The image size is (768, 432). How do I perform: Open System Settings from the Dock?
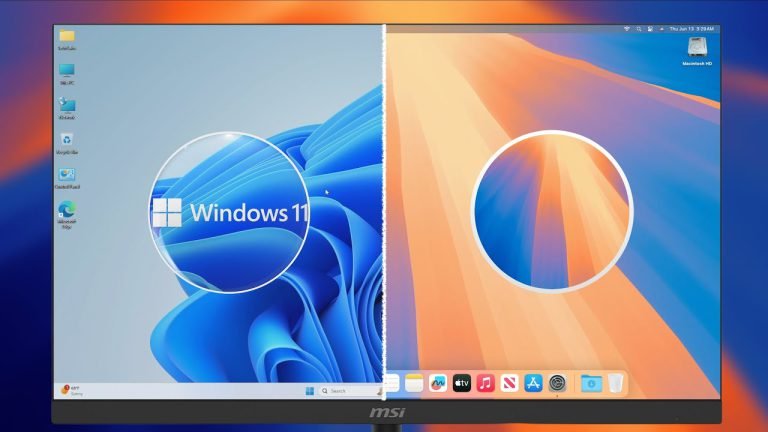[557, 383]
